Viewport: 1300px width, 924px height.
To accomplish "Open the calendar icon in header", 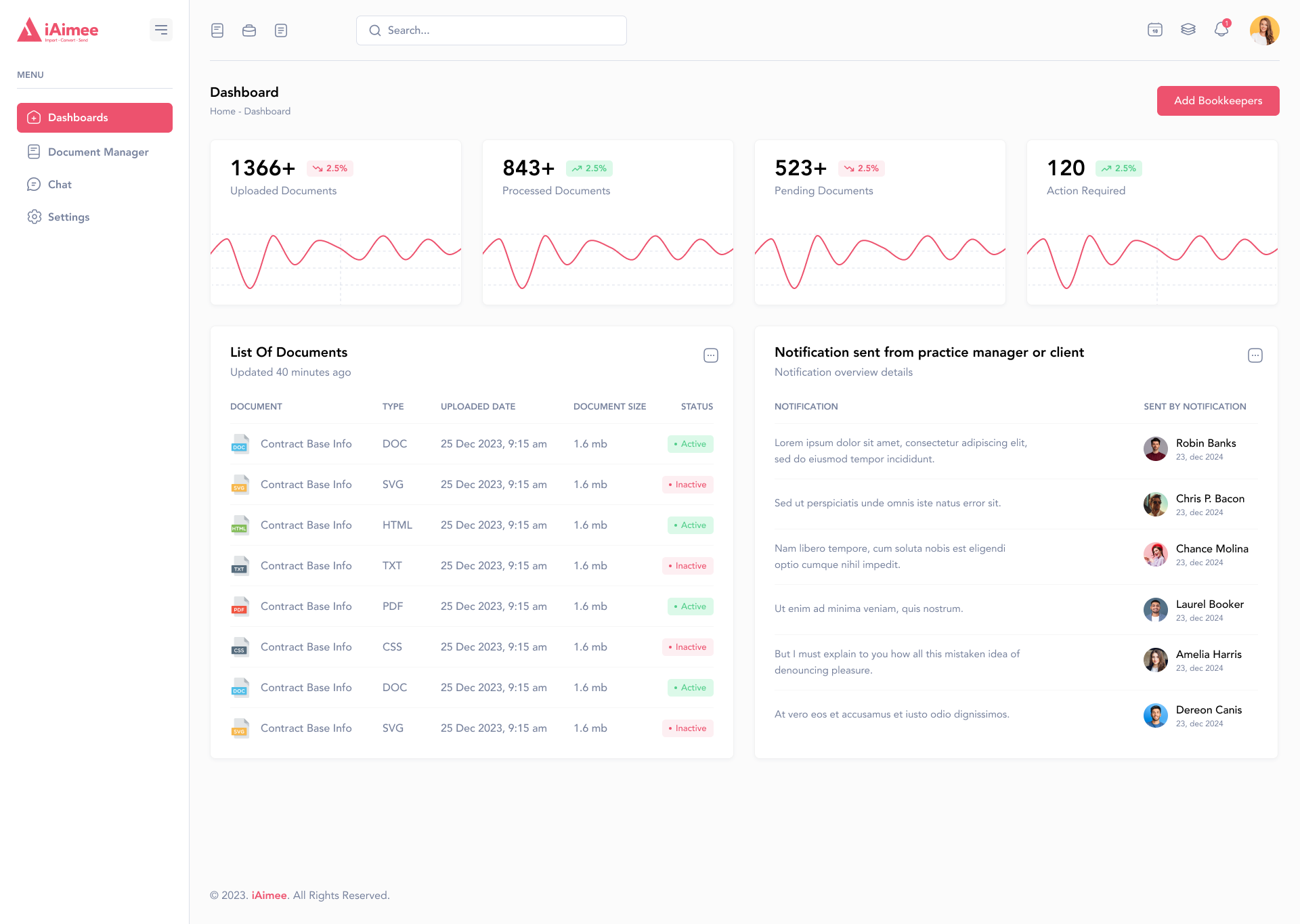I will [1155, 30].
